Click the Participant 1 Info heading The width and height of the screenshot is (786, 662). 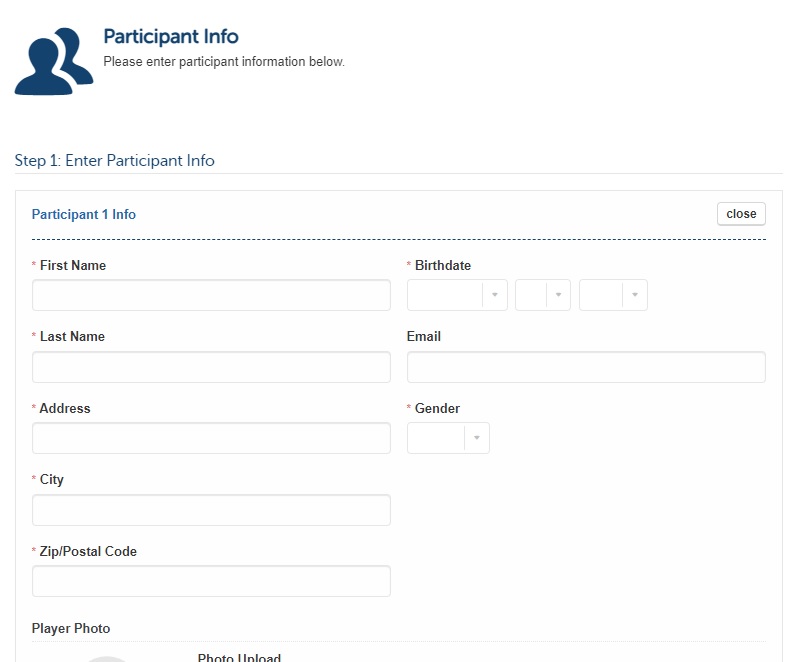(84, 214)
